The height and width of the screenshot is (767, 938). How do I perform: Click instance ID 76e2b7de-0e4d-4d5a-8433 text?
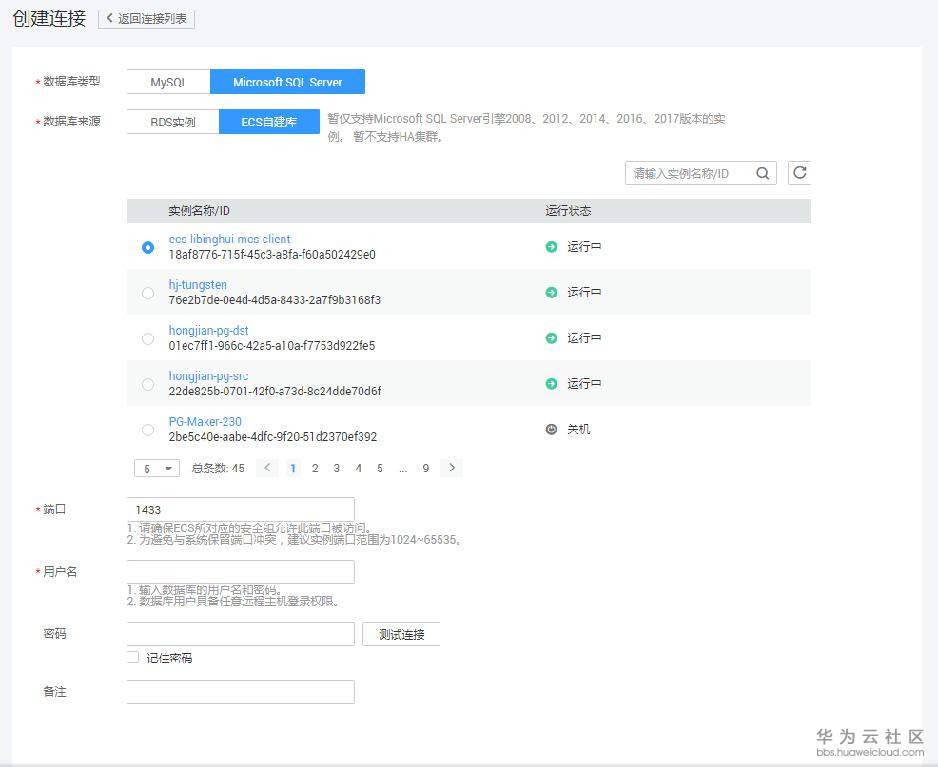click(x=275, y=300)
